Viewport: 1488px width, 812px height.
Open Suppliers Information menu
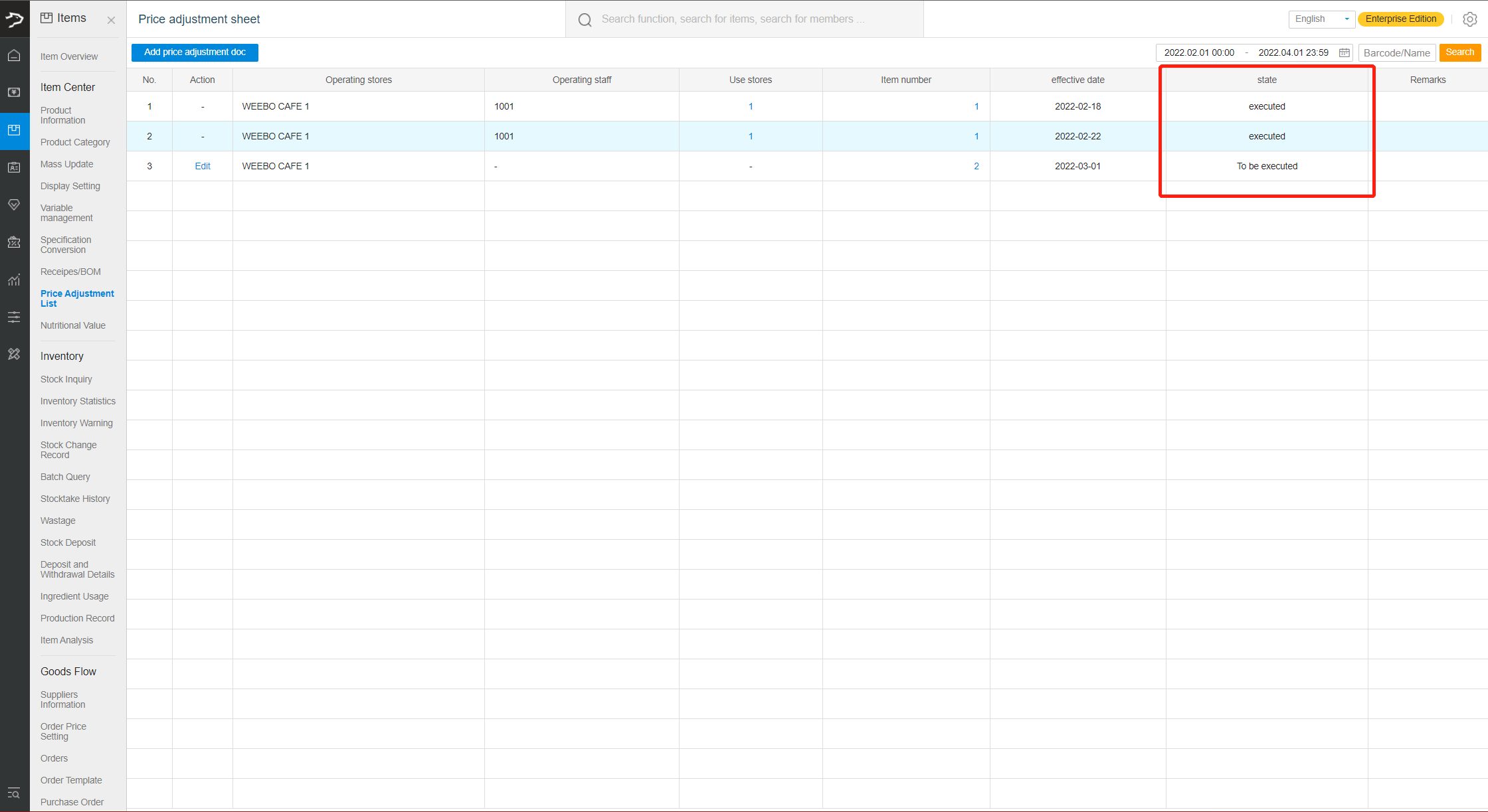click(x=63, y=700)
